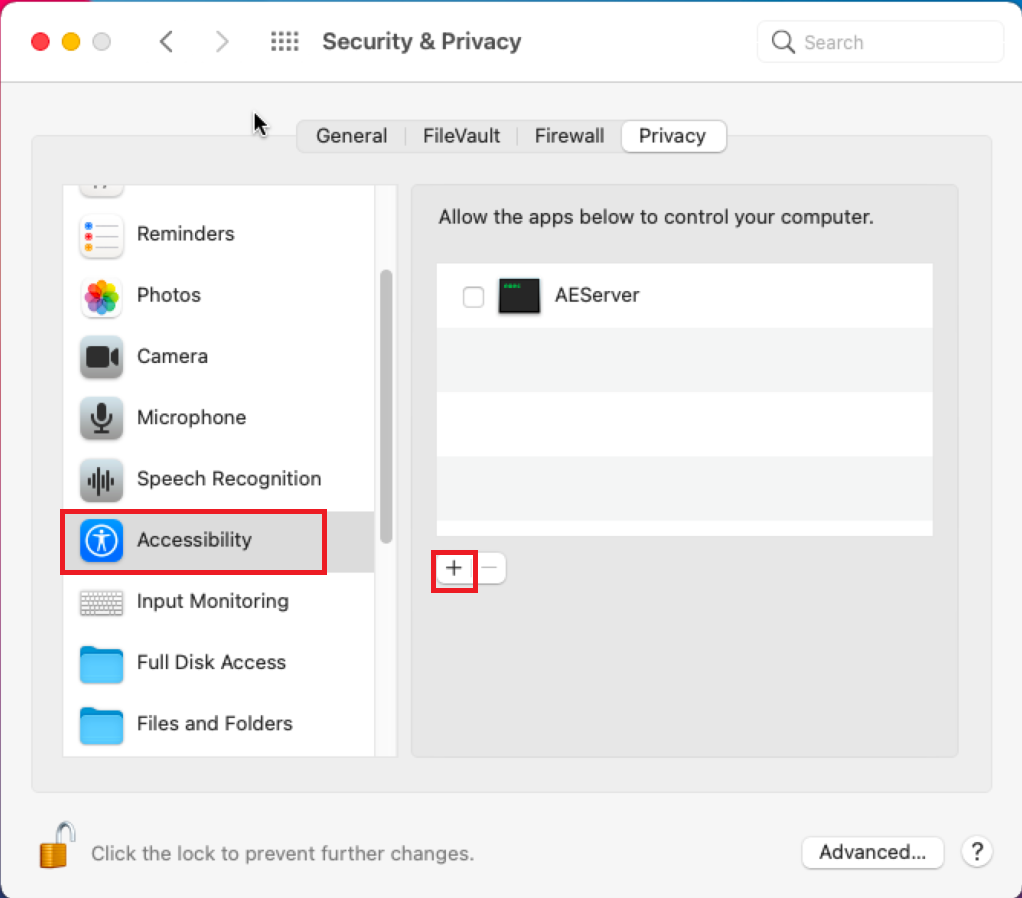Switch to the FileVault tab

[x=461, y=136]
